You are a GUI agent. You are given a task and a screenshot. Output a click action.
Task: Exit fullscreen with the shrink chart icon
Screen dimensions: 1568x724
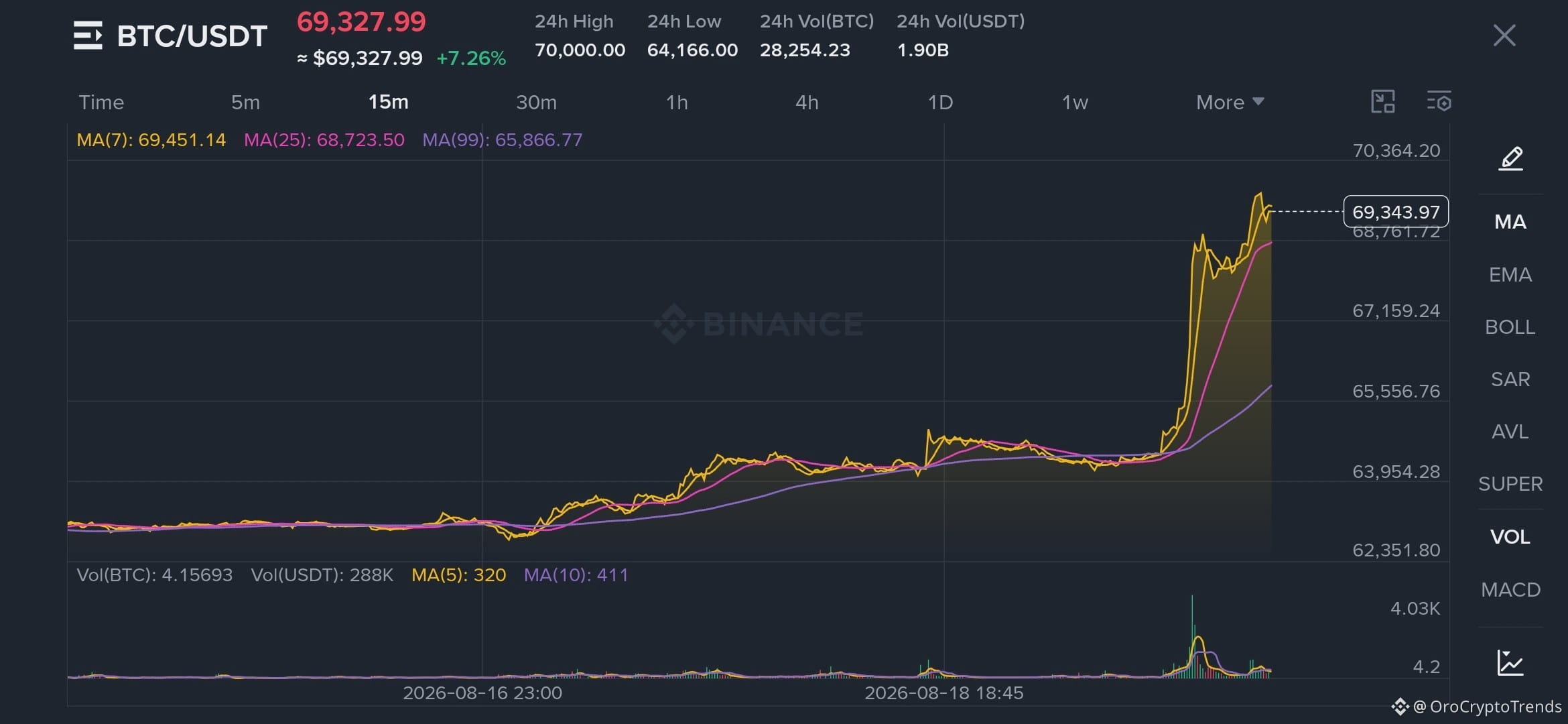click(x=1383, y=102)
